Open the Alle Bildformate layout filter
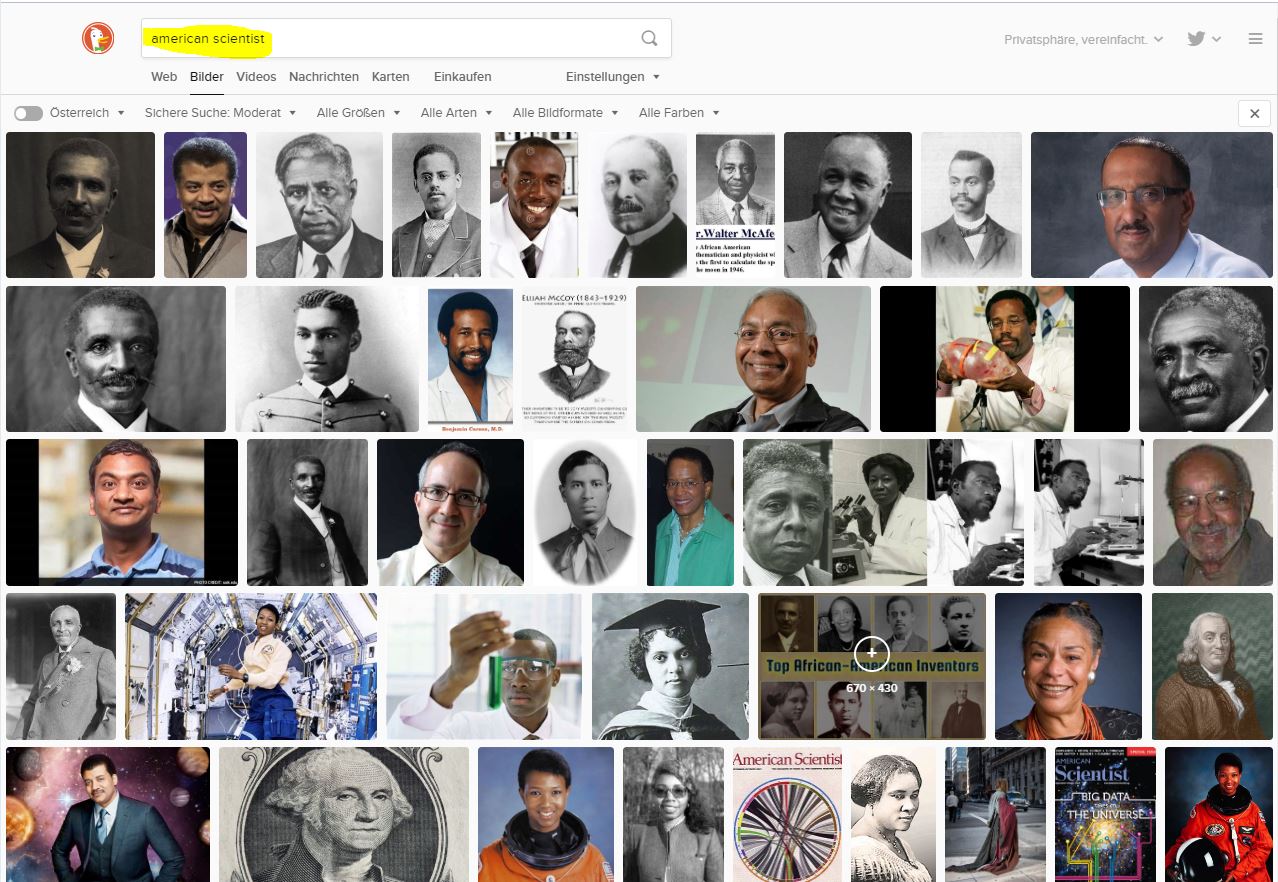Image resolution: width=1278 pixels, height=882 pixels. (x=565, y=113)
